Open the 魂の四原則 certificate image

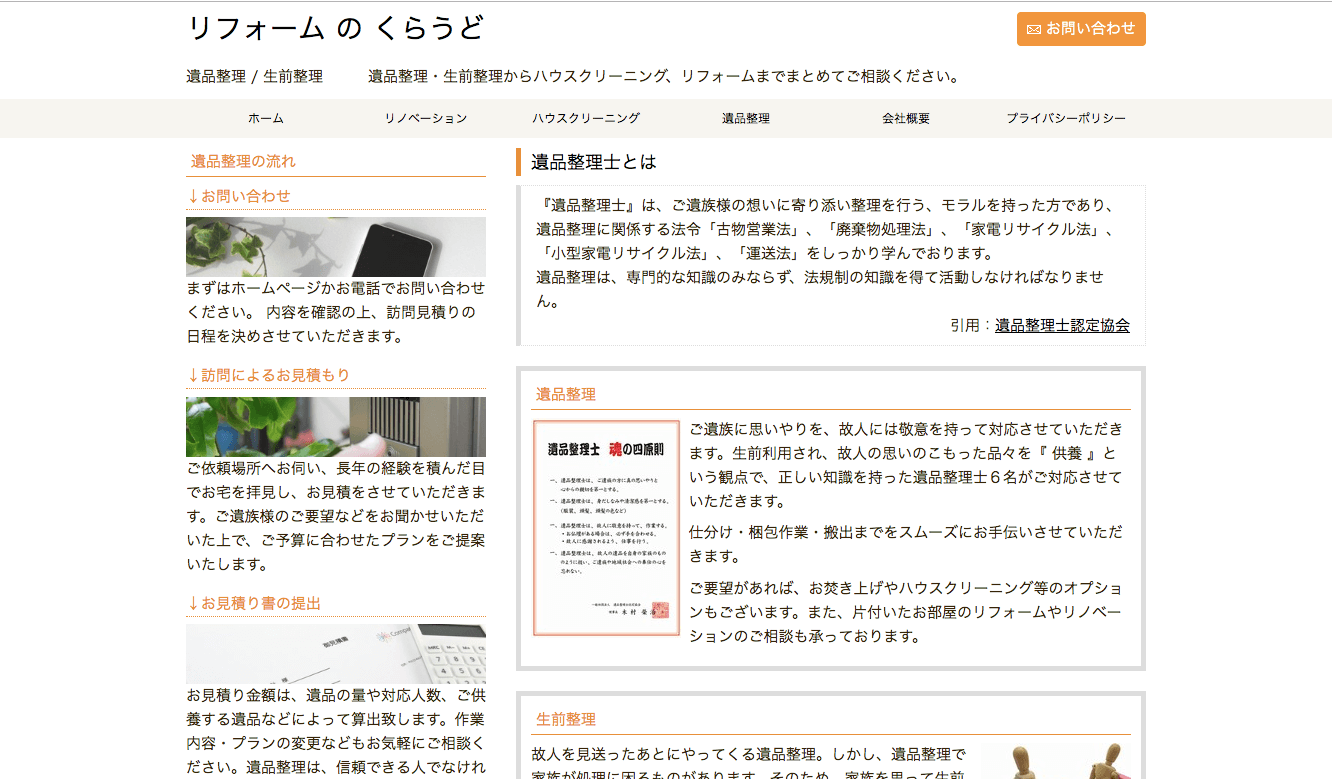606,528
